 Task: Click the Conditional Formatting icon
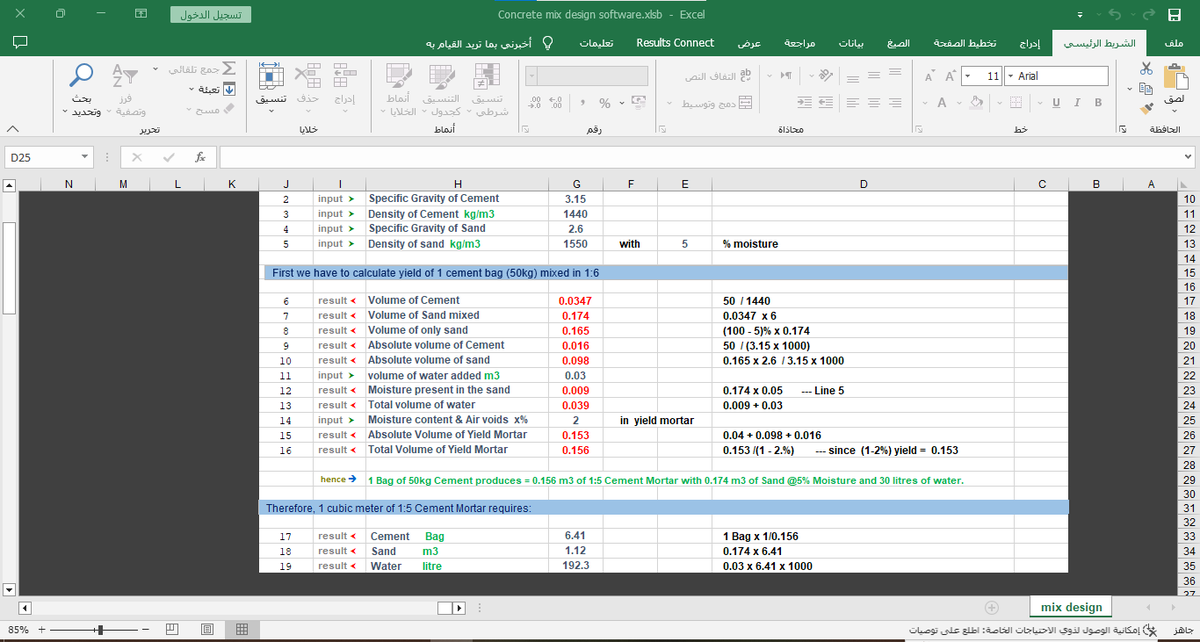488,76
